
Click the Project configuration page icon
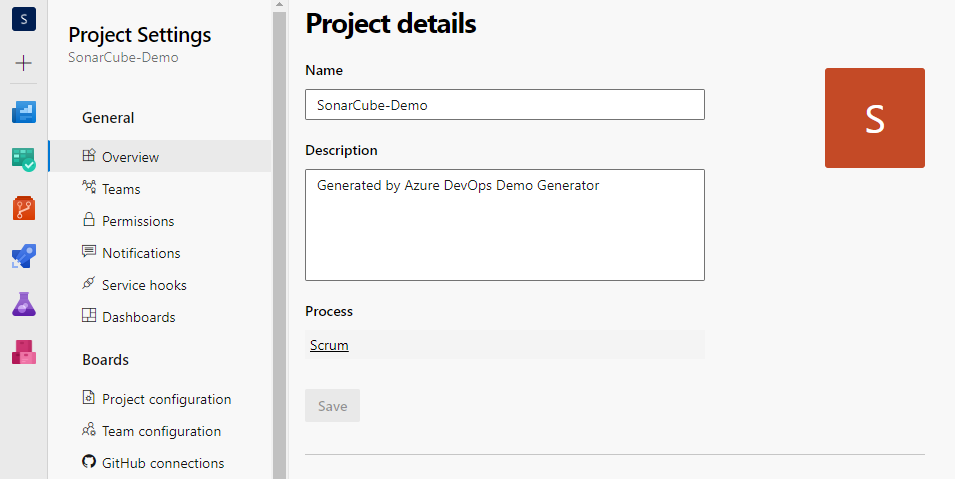click(x=89, y=397)
